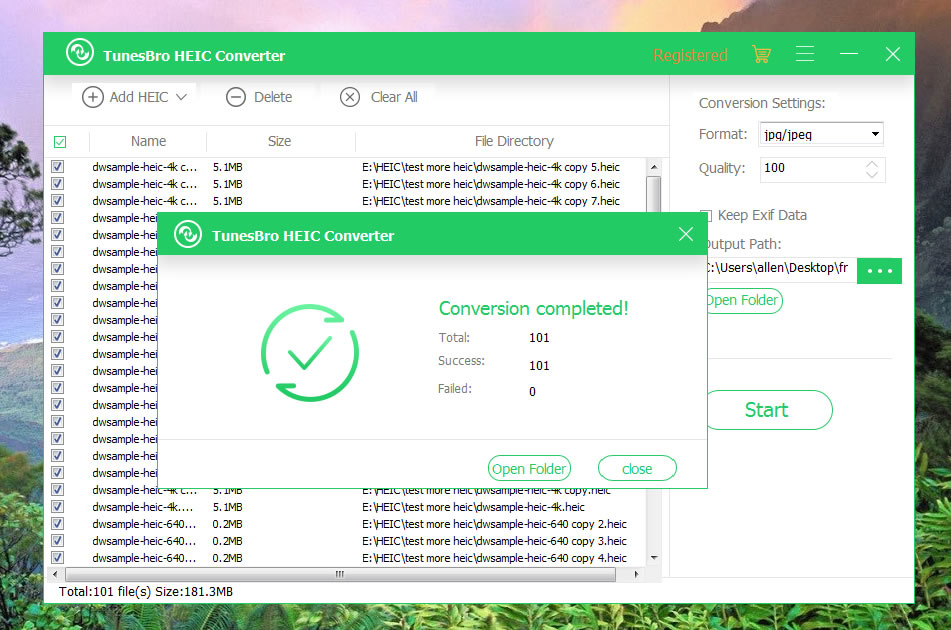Image resolution: width=951 pixels, height=630 pixels.
Task: Uncheck the 640 copy 4.heic row checkbox
Action: click(58, 558)
